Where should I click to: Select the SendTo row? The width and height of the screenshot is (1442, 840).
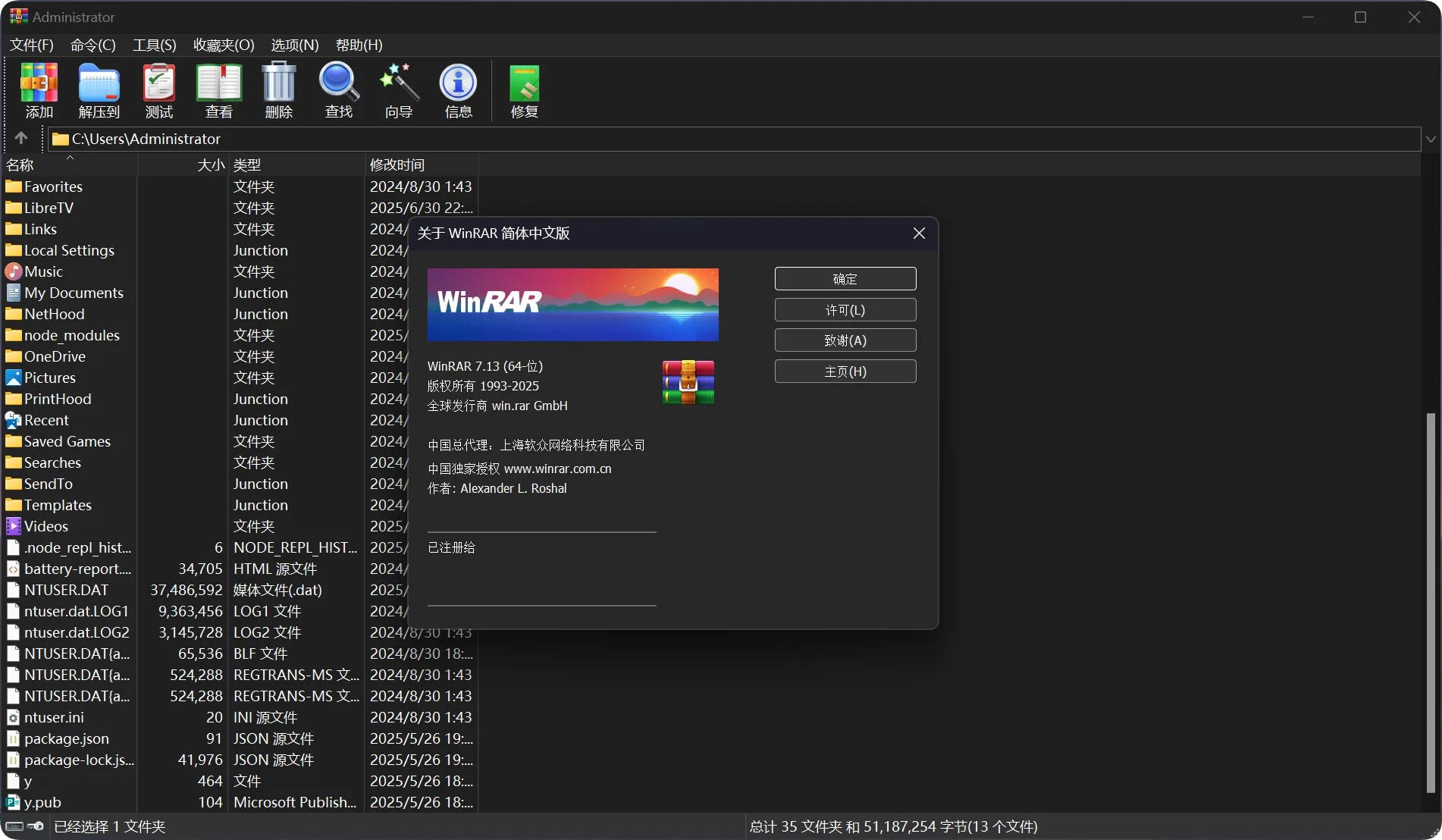205,484
